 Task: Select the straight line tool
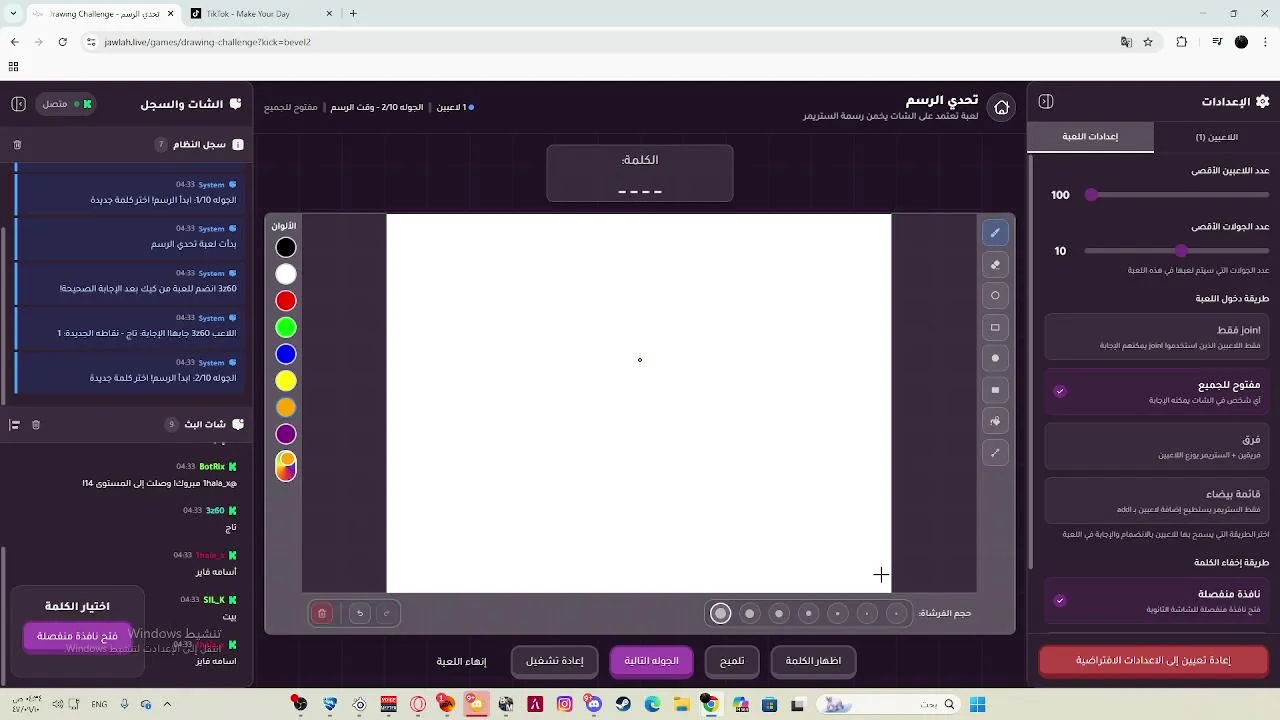pos(995,453)
